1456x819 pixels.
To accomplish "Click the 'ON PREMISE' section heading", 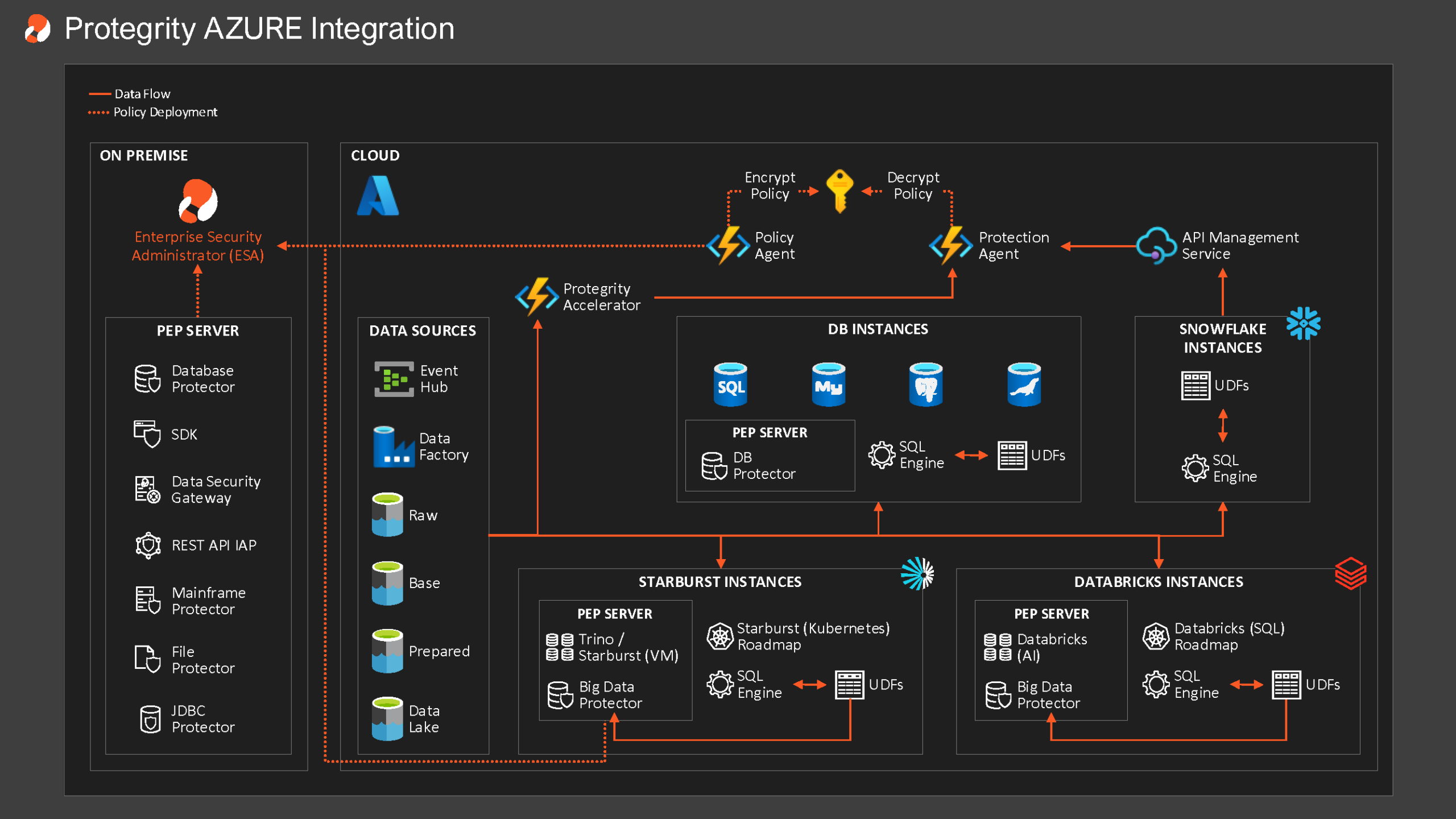I will (144, 155).
